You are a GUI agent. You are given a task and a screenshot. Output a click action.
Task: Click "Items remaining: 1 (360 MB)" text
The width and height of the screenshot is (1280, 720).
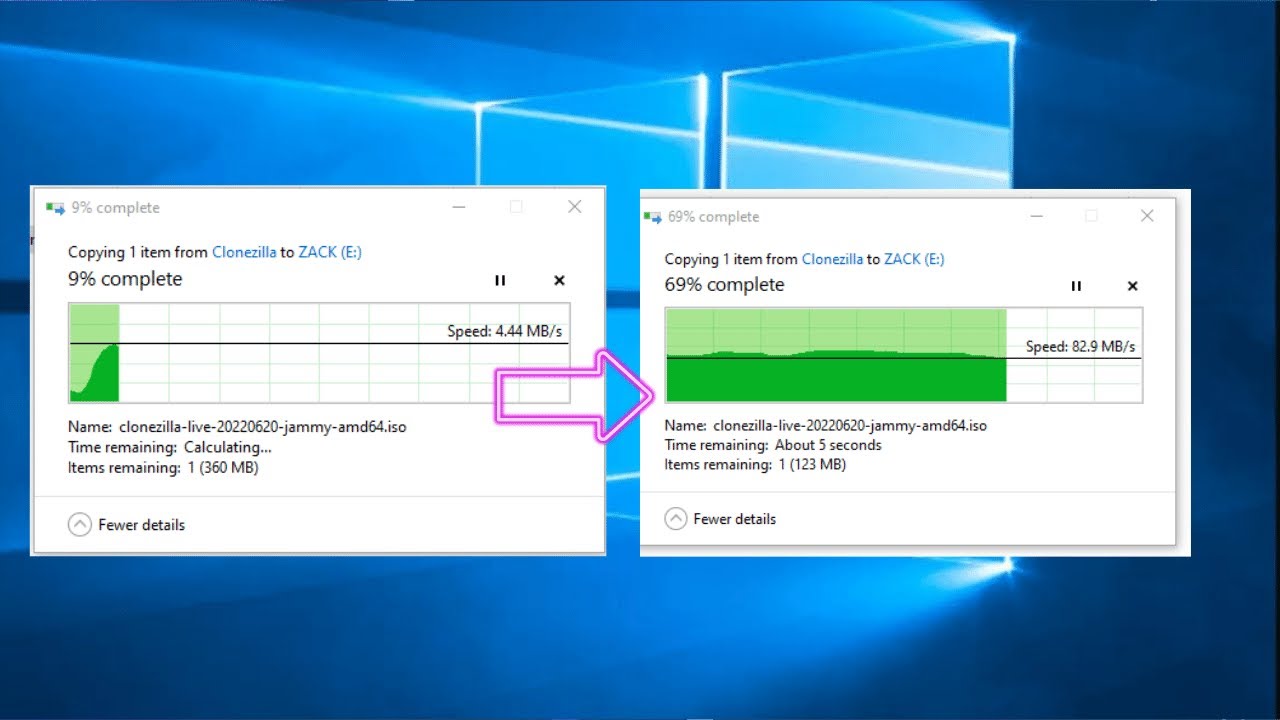(163, 467)
